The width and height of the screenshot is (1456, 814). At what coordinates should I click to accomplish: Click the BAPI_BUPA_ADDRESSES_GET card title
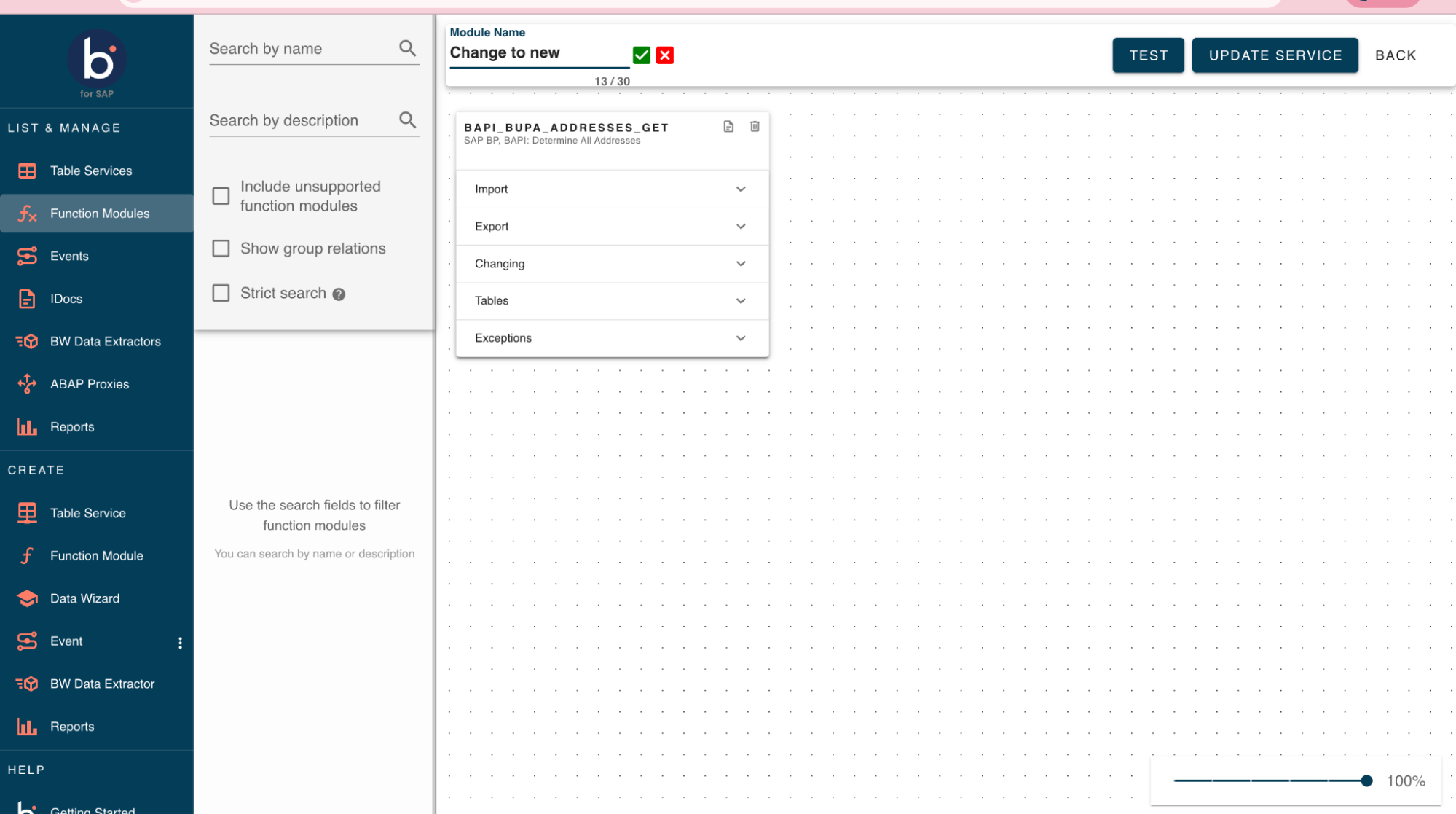click(567, 128)
